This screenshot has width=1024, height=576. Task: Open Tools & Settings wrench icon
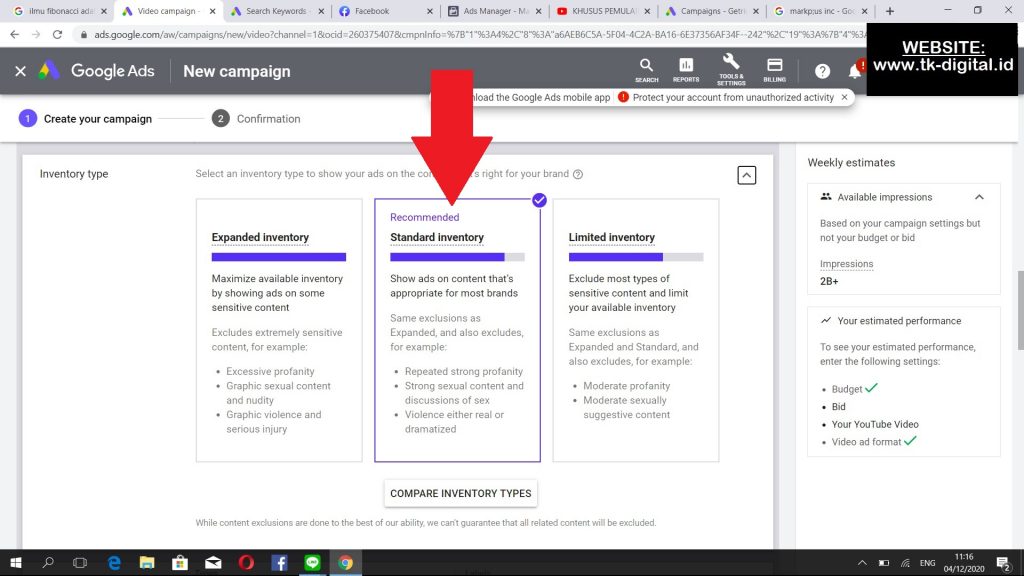730,69
